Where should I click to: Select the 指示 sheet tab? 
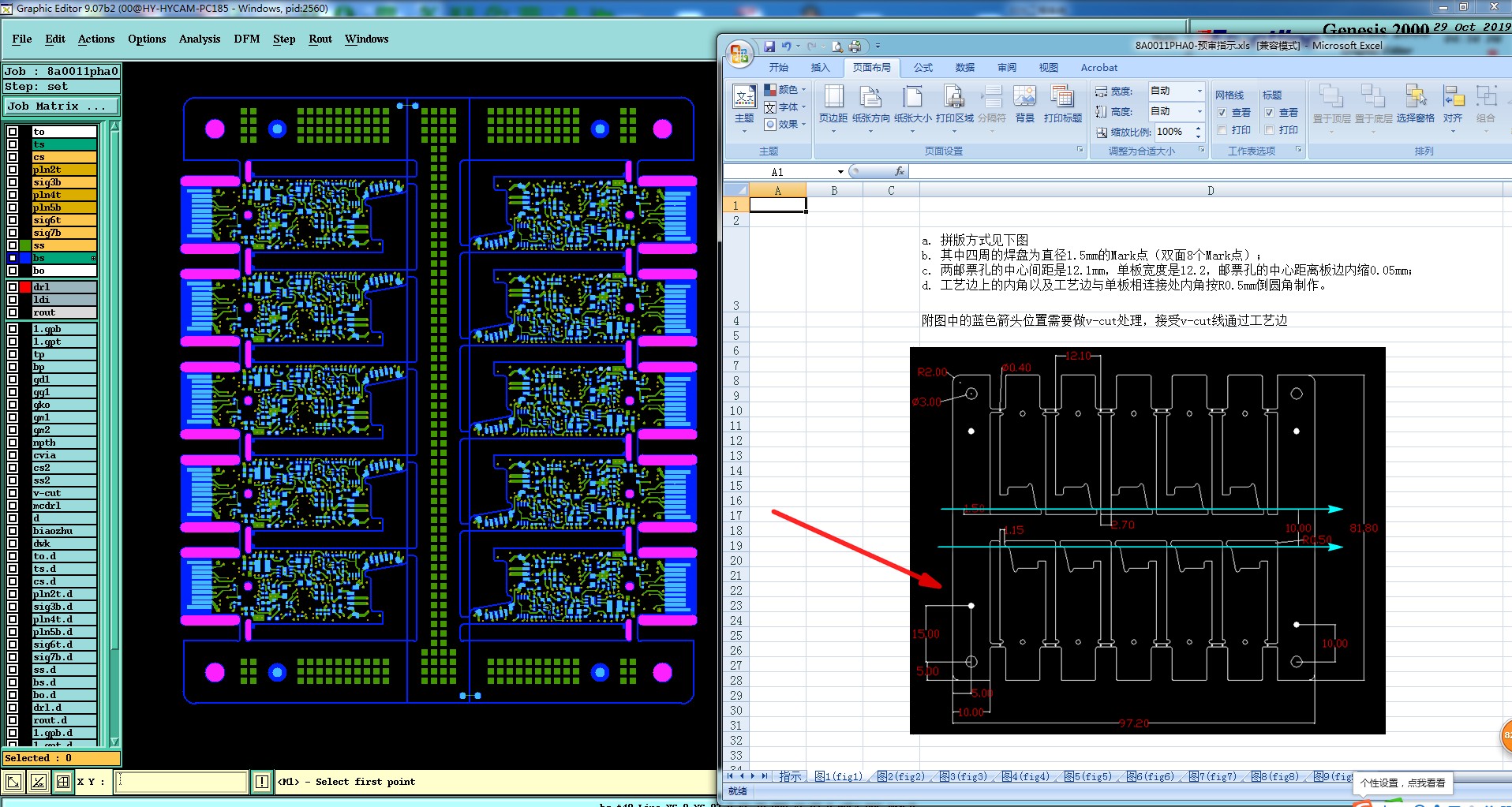pos(790,776)
